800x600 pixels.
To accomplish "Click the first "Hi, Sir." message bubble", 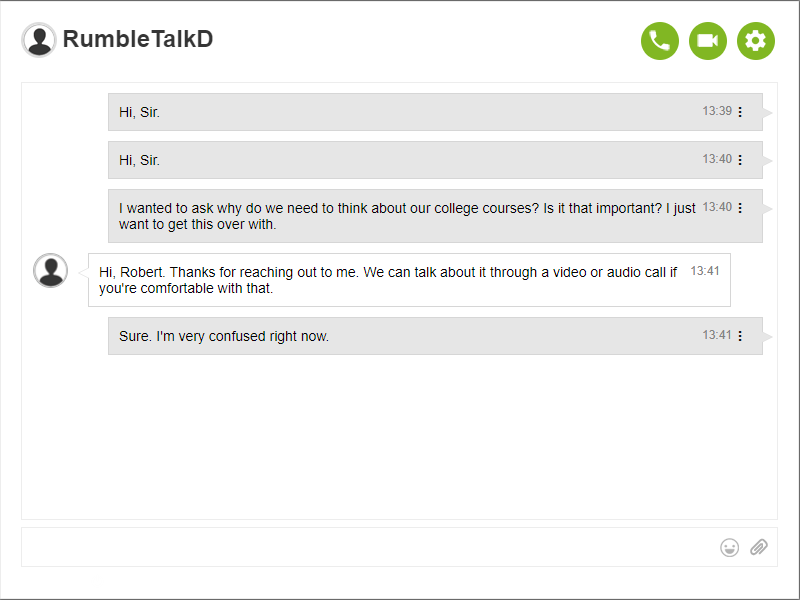I will pos(400,112).
